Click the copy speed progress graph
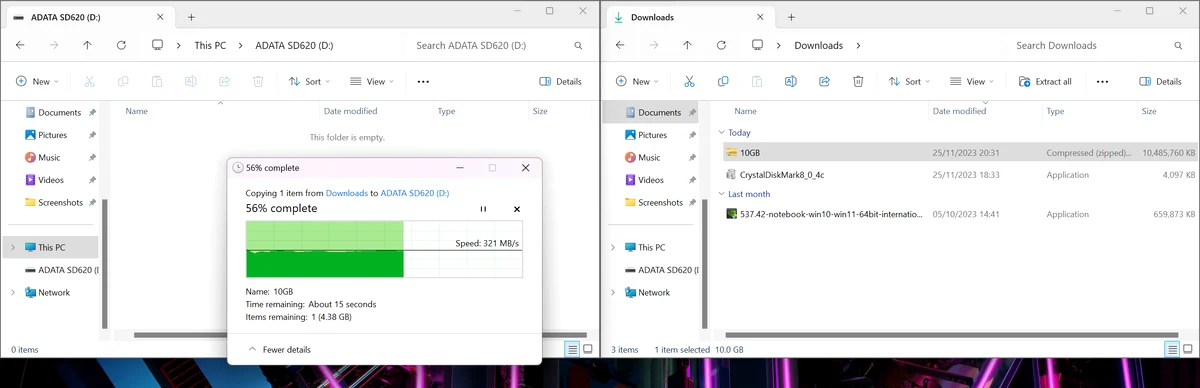Image resolution: width=1200 pixels, height=388 pixels. pos(384,250)
